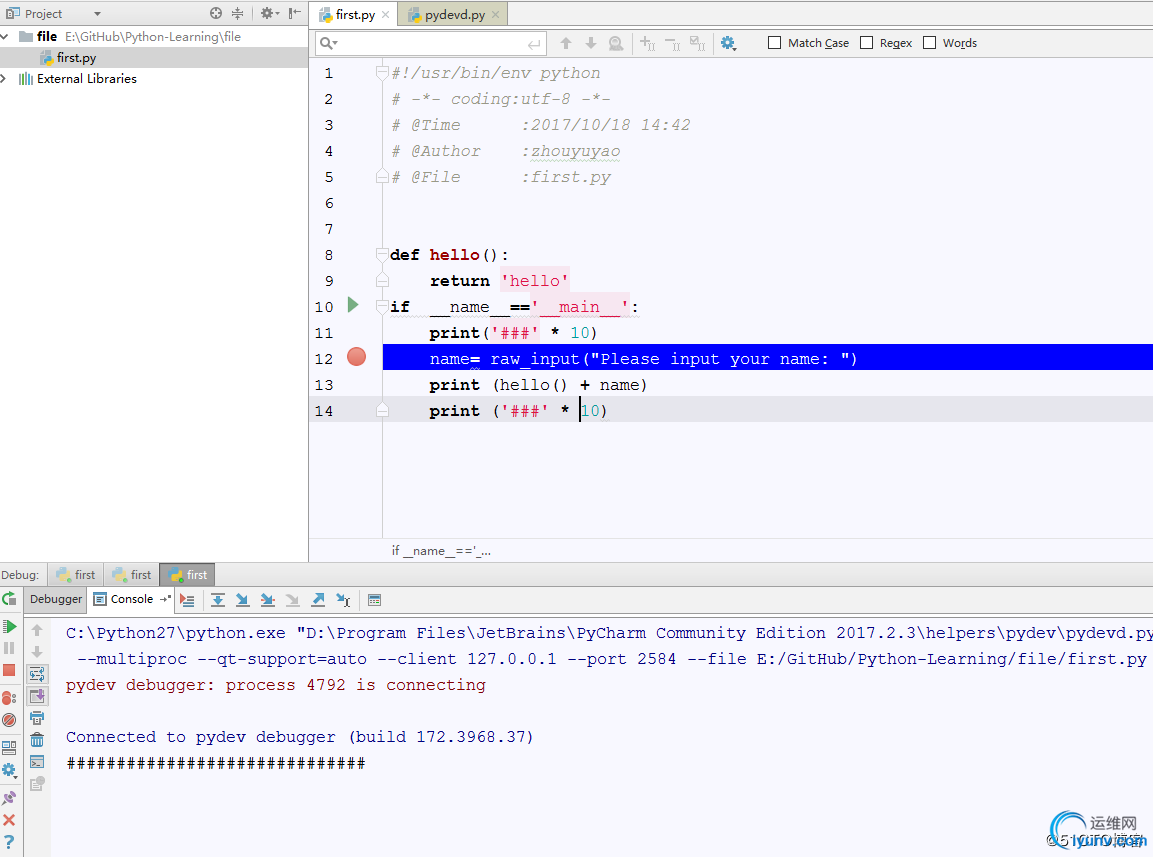The image size is (1153, 857).
Task: Click process 4792 console message
Action: [x=276, y=685]
